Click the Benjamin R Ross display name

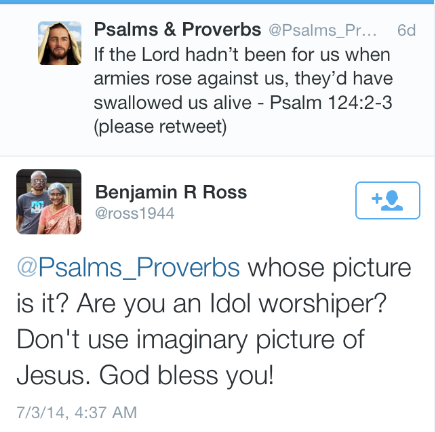click(171, 192)
